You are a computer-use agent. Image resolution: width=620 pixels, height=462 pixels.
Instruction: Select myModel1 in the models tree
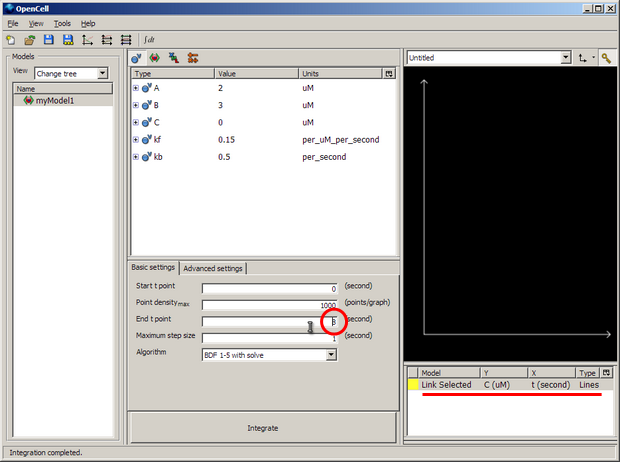55,102
